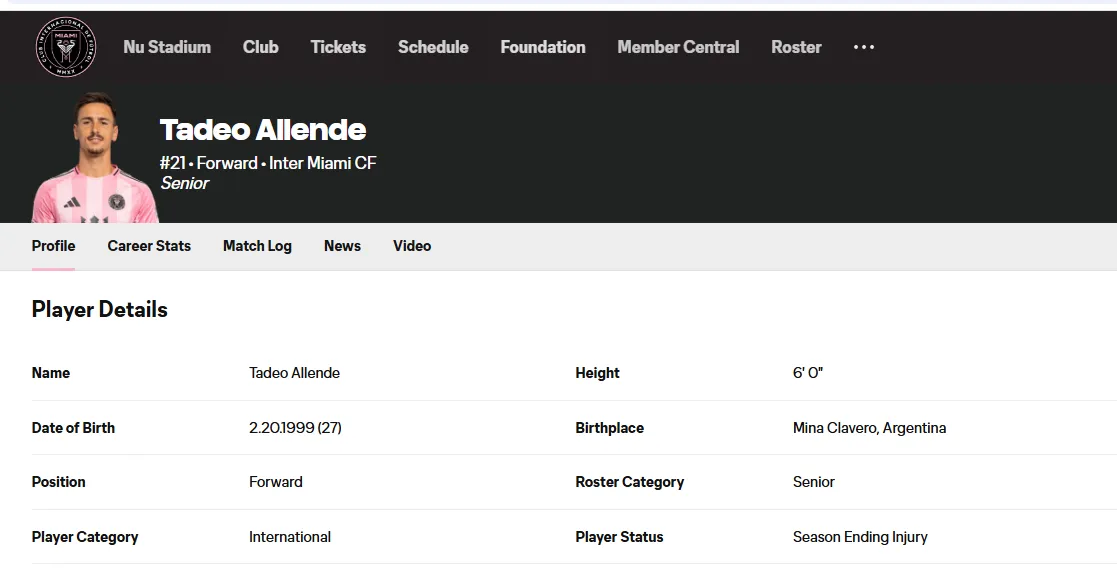Open the Video tab
This screenshot has width=1117, height=569.
(x=412, y=246)
